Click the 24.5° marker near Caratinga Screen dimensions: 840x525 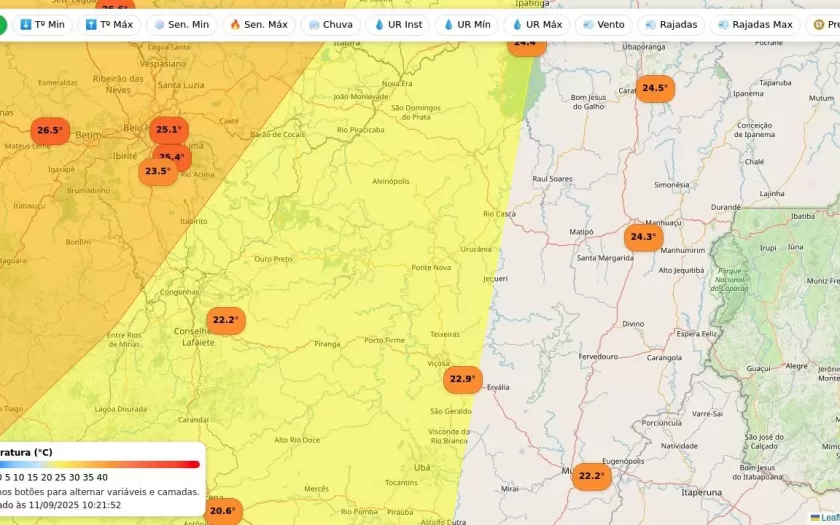point(654,88)
